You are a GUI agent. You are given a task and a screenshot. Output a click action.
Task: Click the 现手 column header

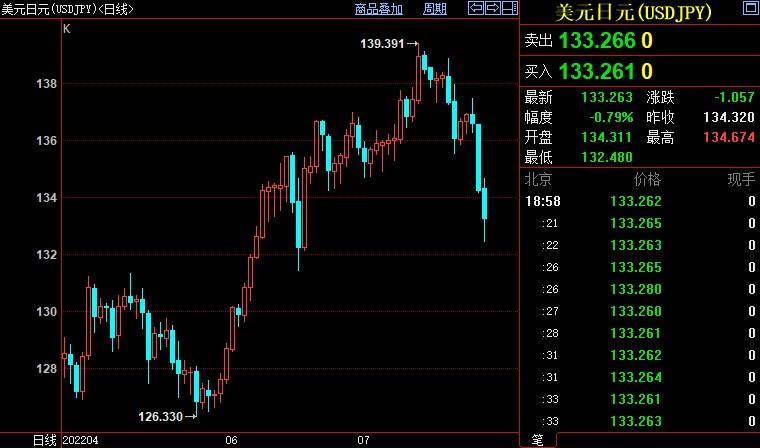point(740,180)
